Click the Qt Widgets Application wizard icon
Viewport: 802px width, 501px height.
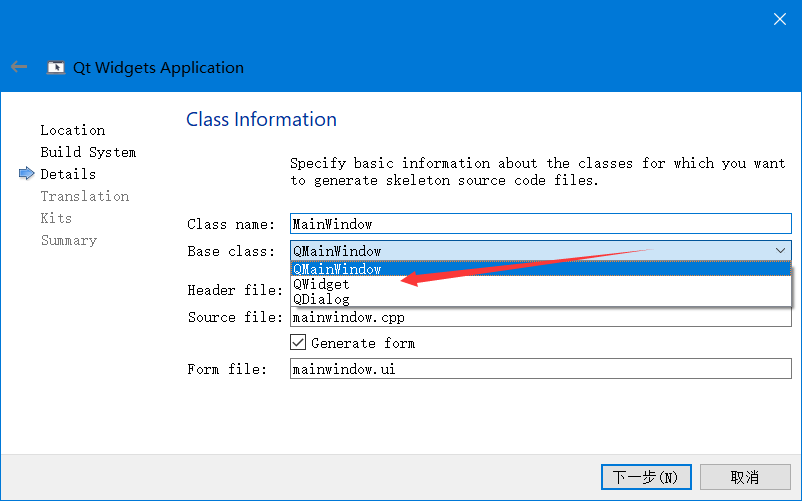56,67
